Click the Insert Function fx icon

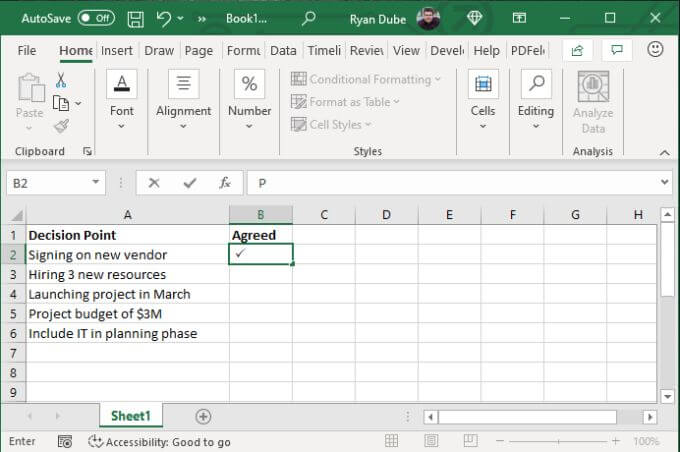(225, 183)
